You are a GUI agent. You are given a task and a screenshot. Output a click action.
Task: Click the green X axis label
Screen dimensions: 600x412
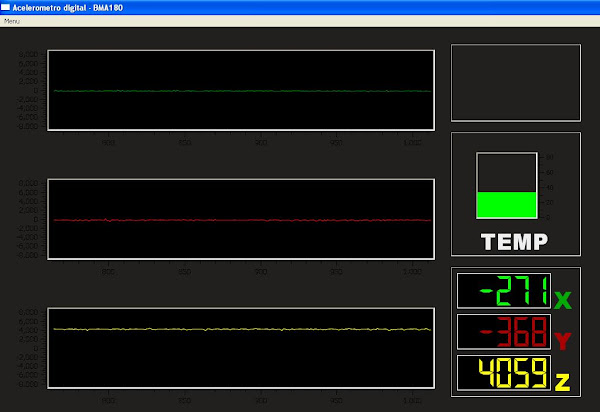562,300
